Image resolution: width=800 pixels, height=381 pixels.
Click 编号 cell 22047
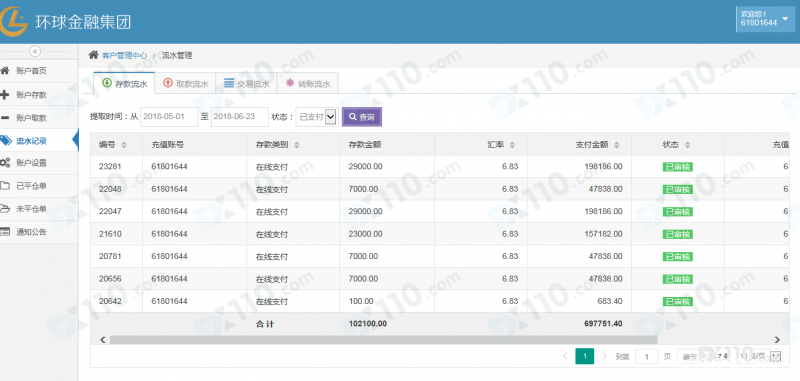click(x=110, y=211)
